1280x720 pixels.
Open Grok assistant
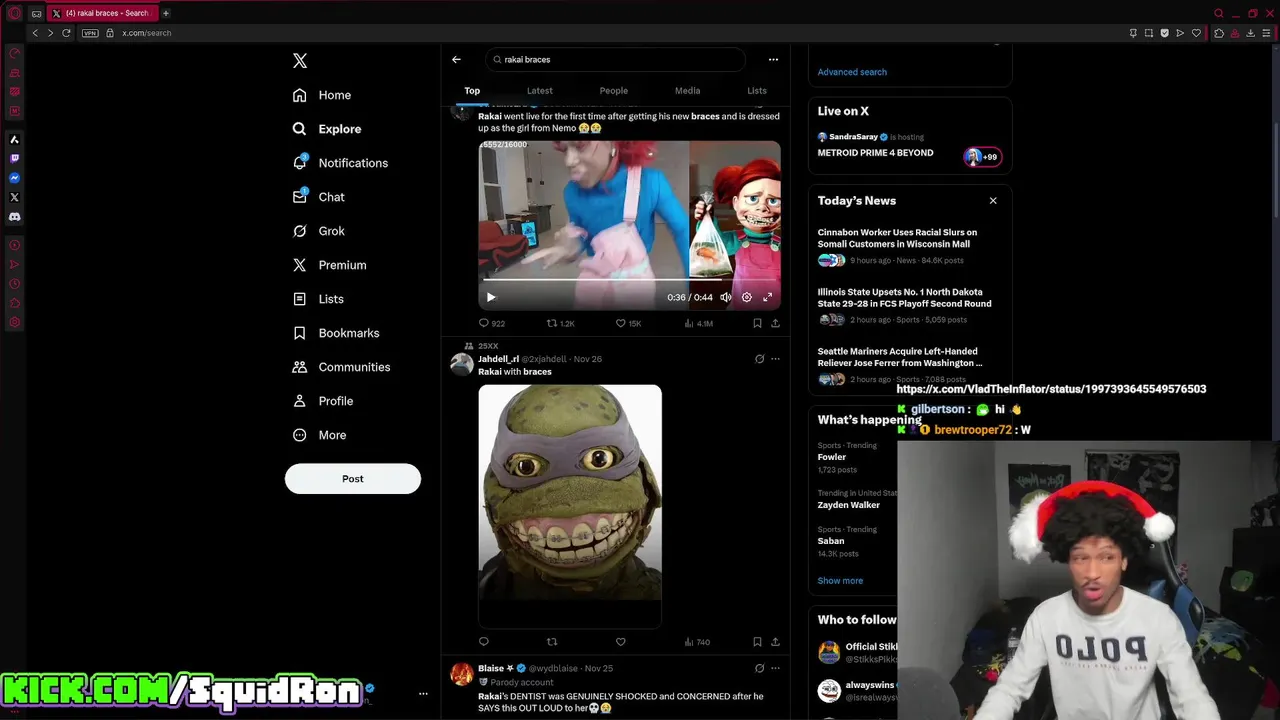point(318,231)
